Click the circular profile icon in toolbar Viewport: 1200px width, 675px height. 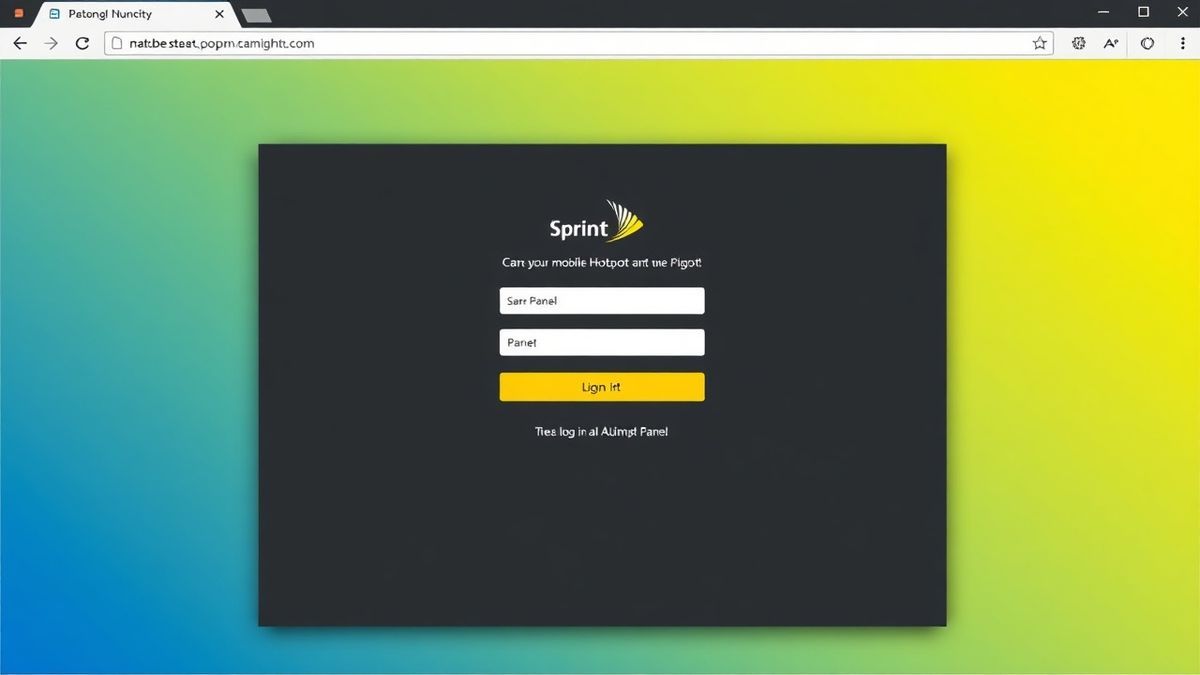[x=1147, y=43]
